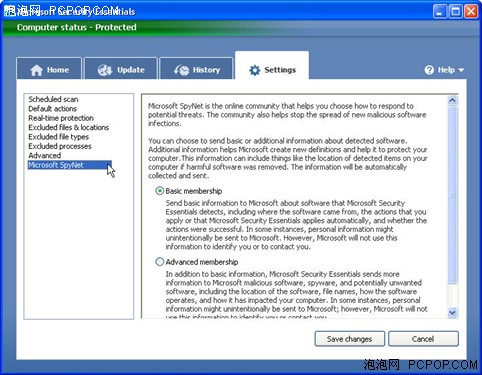Select Advanced membership radio button
482x375 pixels.
(160, 262)
